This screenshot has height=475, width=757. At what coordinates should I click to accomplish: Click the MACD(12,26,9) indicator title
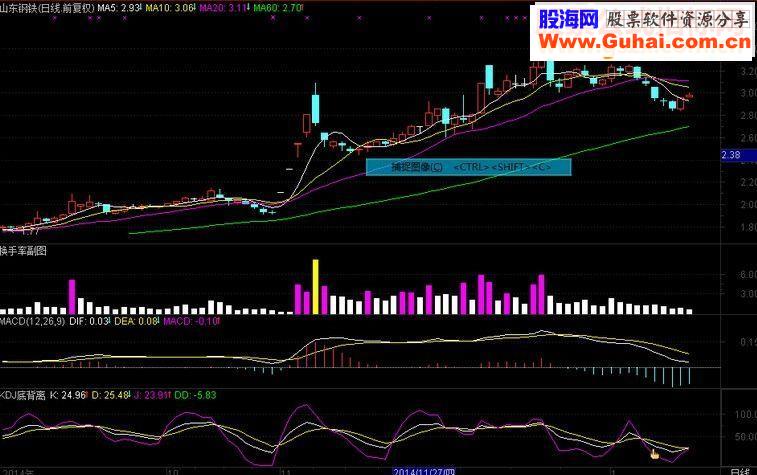pyautogui.click(x=32, y=321)
